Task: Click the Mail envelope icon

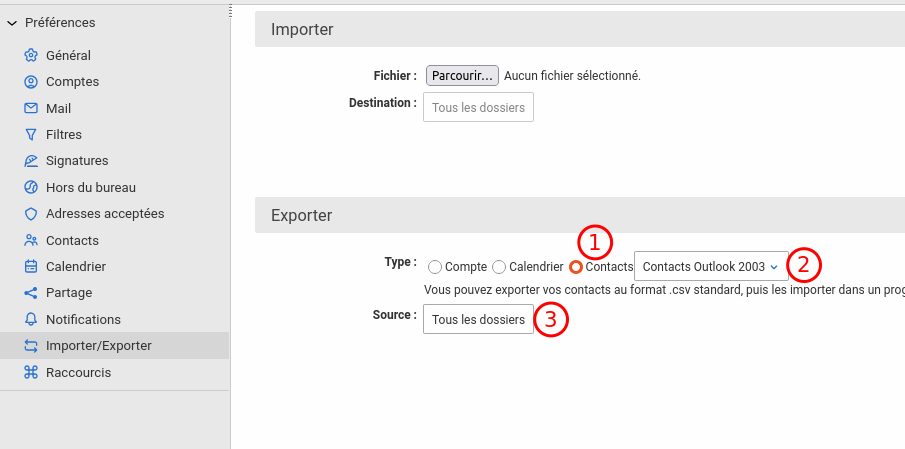Action: [x=31, y=109]
